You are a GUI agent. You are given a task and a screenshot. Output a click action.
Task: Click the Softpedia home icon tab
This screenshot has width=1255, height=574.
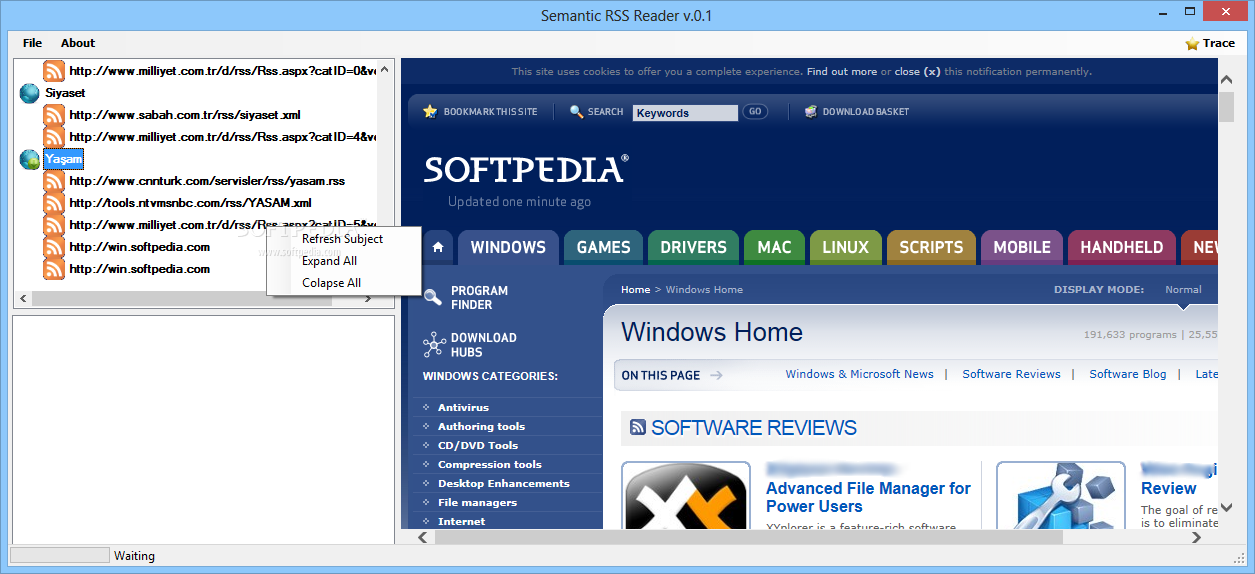coord(438,247)
